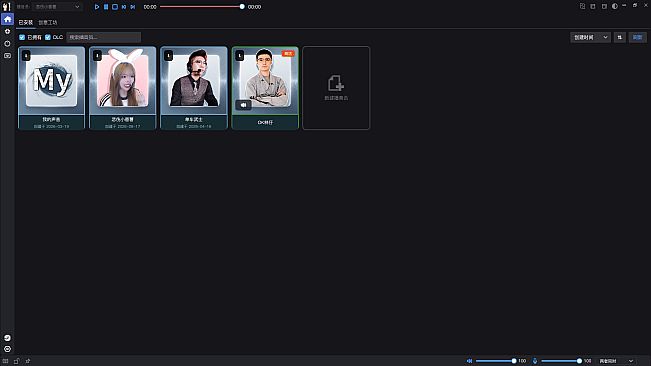Click the blue button at far right of filter row
This screenshot has height=366, width=651.
tap(637, 37)
